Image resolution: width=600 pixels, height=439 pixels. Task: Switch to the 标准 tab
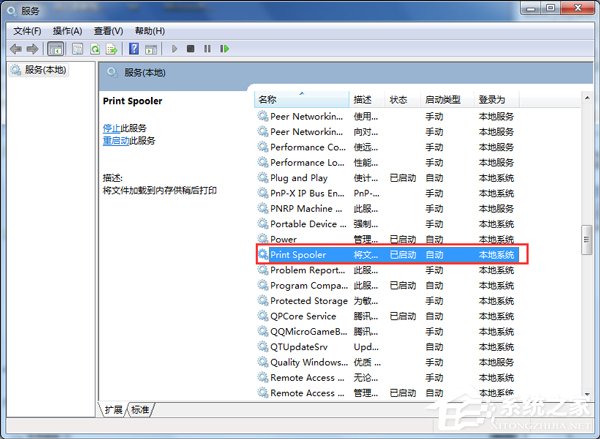point(140,410)
